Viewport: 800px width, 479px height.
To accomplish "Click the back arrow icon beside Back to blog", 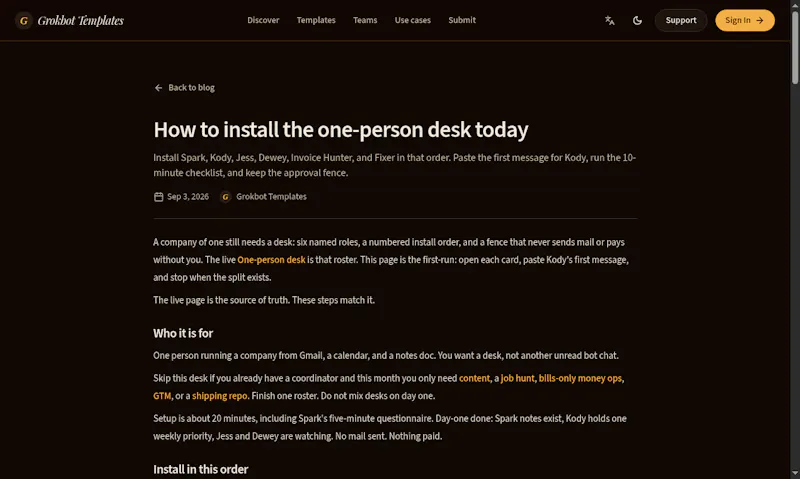I will 158,88.
